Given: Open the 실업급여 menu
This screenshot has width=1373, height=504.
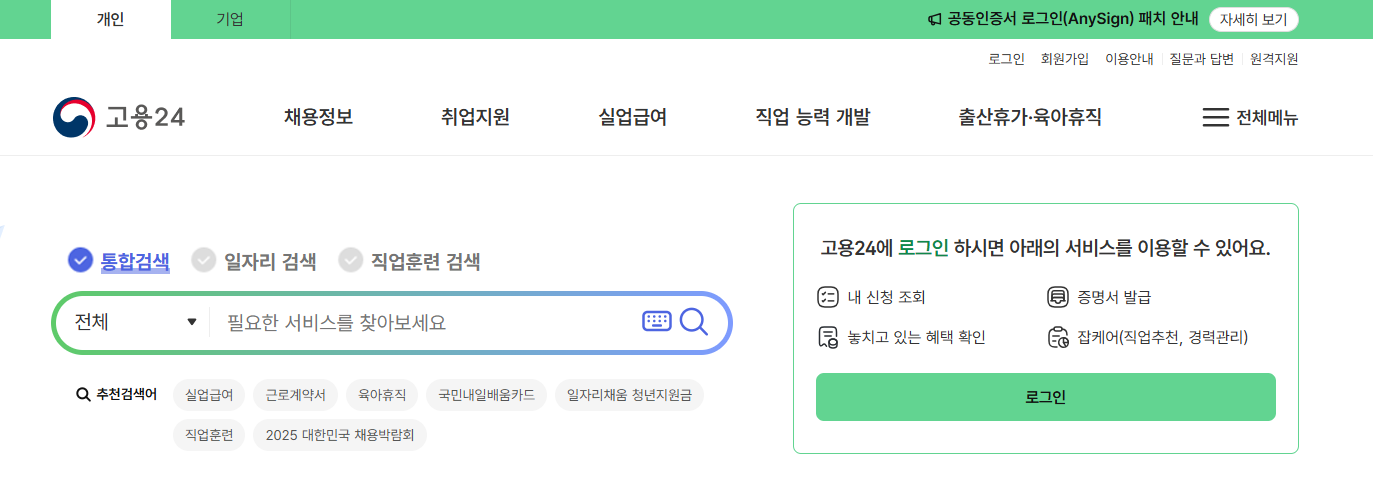Looking at the screenshot, I should tap(632, 118).
